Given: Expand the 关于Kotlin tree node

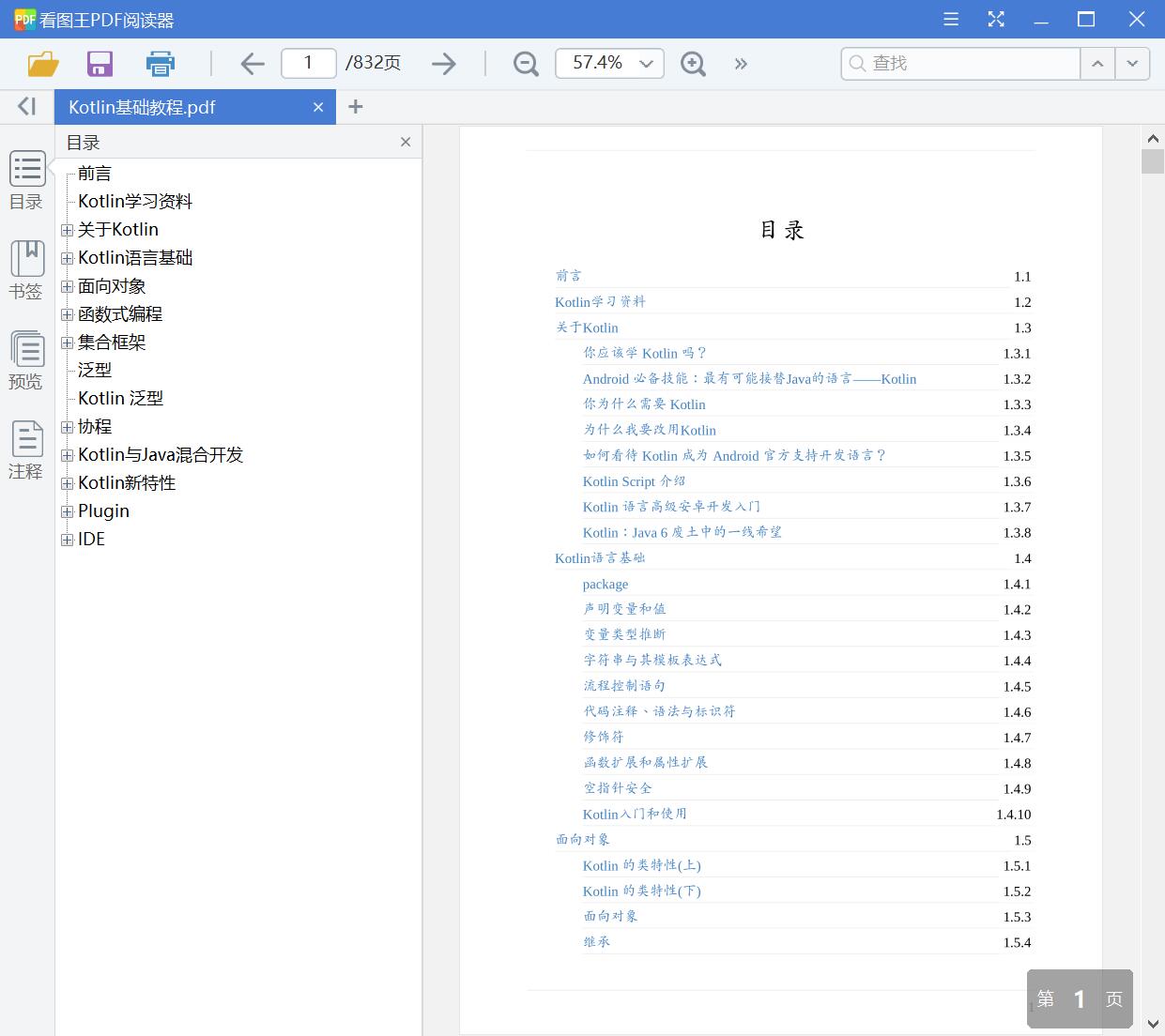Looking at the screenshot, I should (66, 230).
